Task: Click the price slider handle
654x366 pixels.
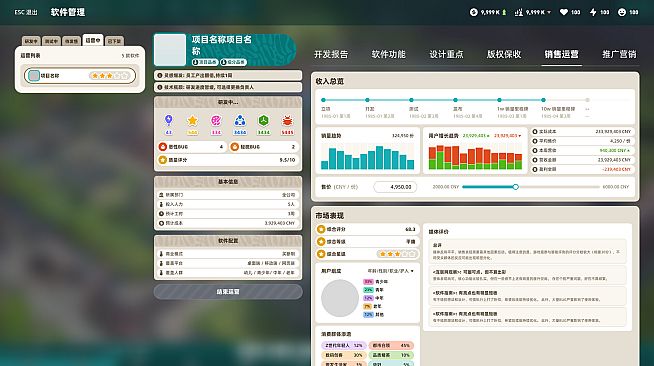Action: point(516,187)
